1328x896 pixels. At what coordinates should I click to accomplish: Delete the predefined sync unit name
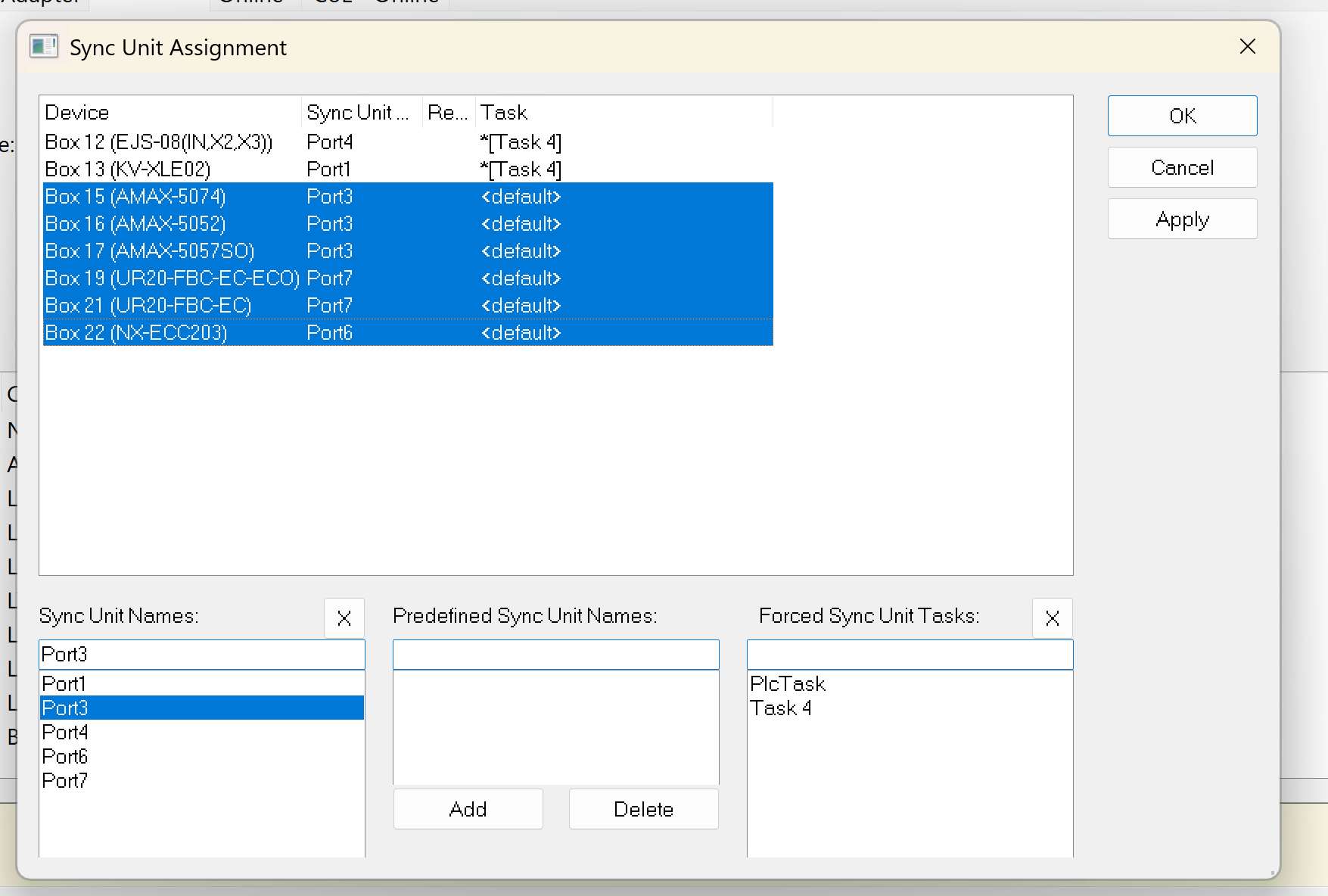[x=643, y=809]
